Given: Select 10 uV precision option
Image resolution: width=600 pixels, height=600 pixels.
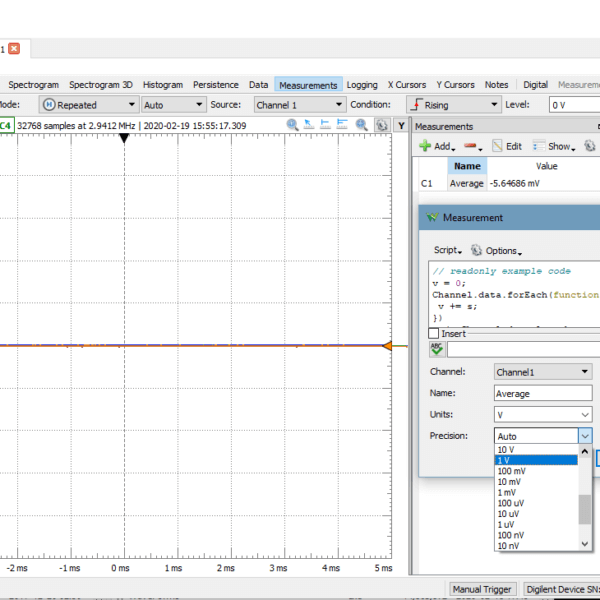Looking at the screenshot, I should 536,514.
